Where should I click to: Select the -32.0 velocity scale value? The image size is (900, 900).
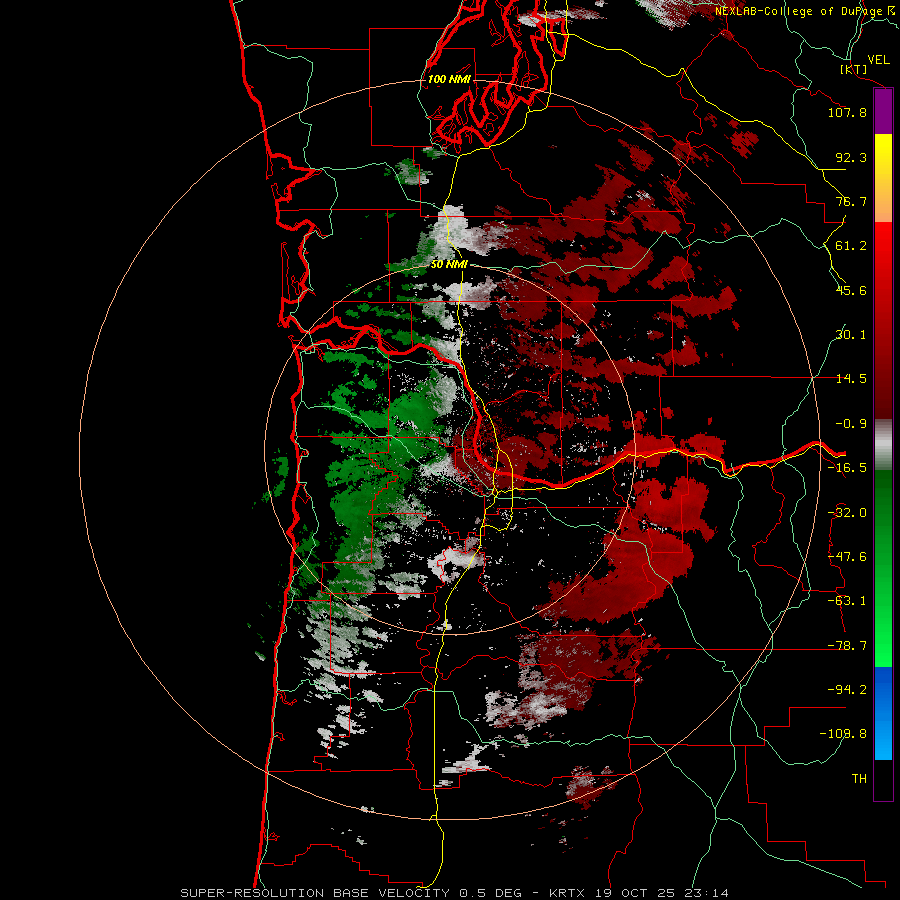pyautogui.click(x=847, y=513)
